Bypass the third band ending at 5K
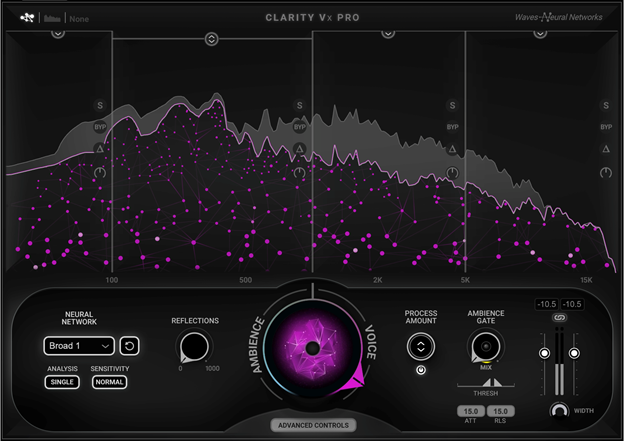This screenshot has height=441, width=624. (x=452, y=127)
